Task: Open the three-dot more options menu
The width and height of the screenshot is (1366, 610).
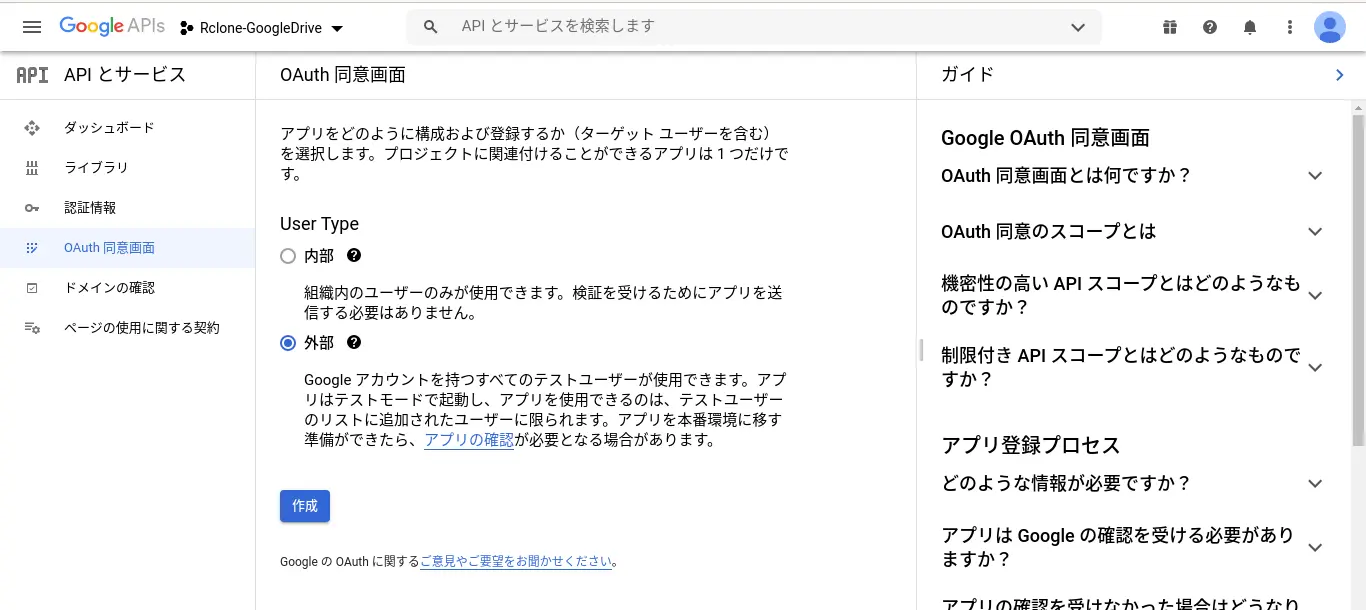Action: (1290, 27)
